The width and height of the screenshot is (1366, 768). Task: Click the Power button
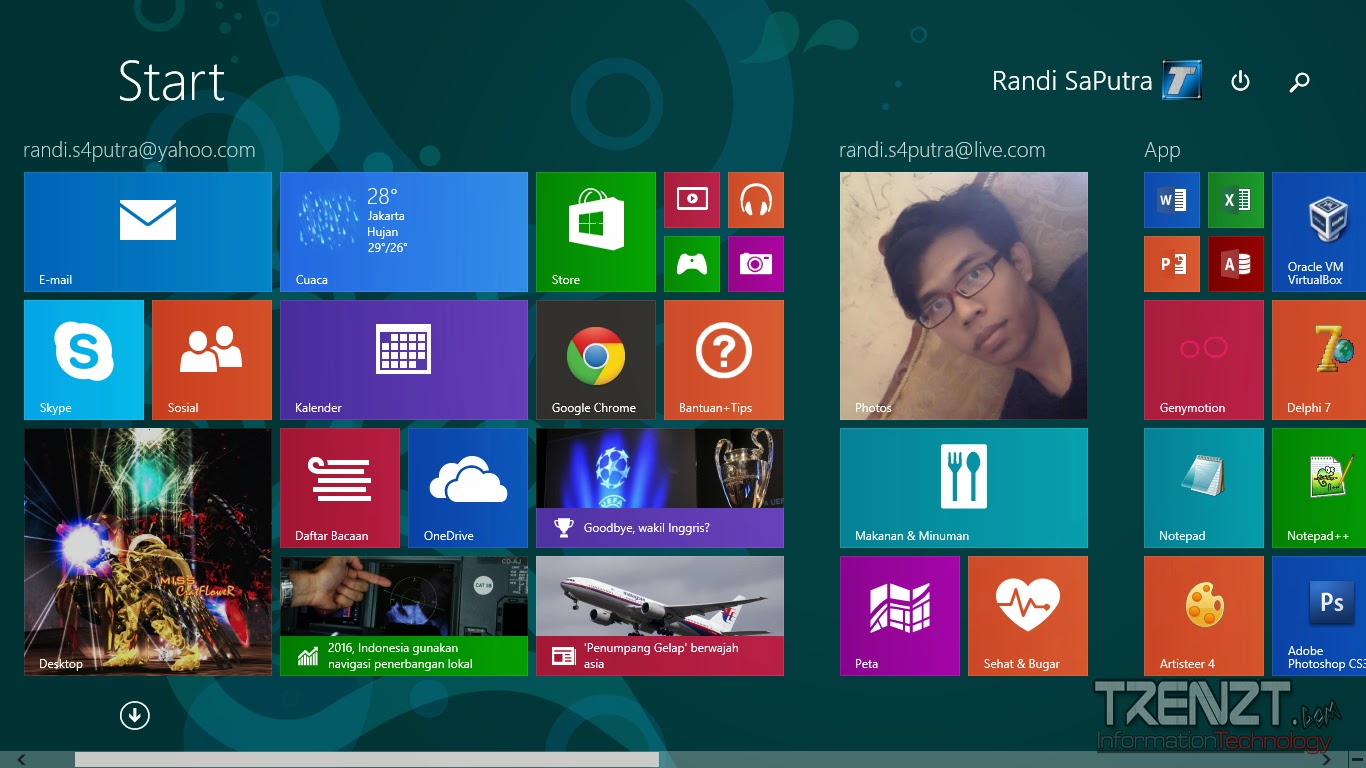point(1240,81)
